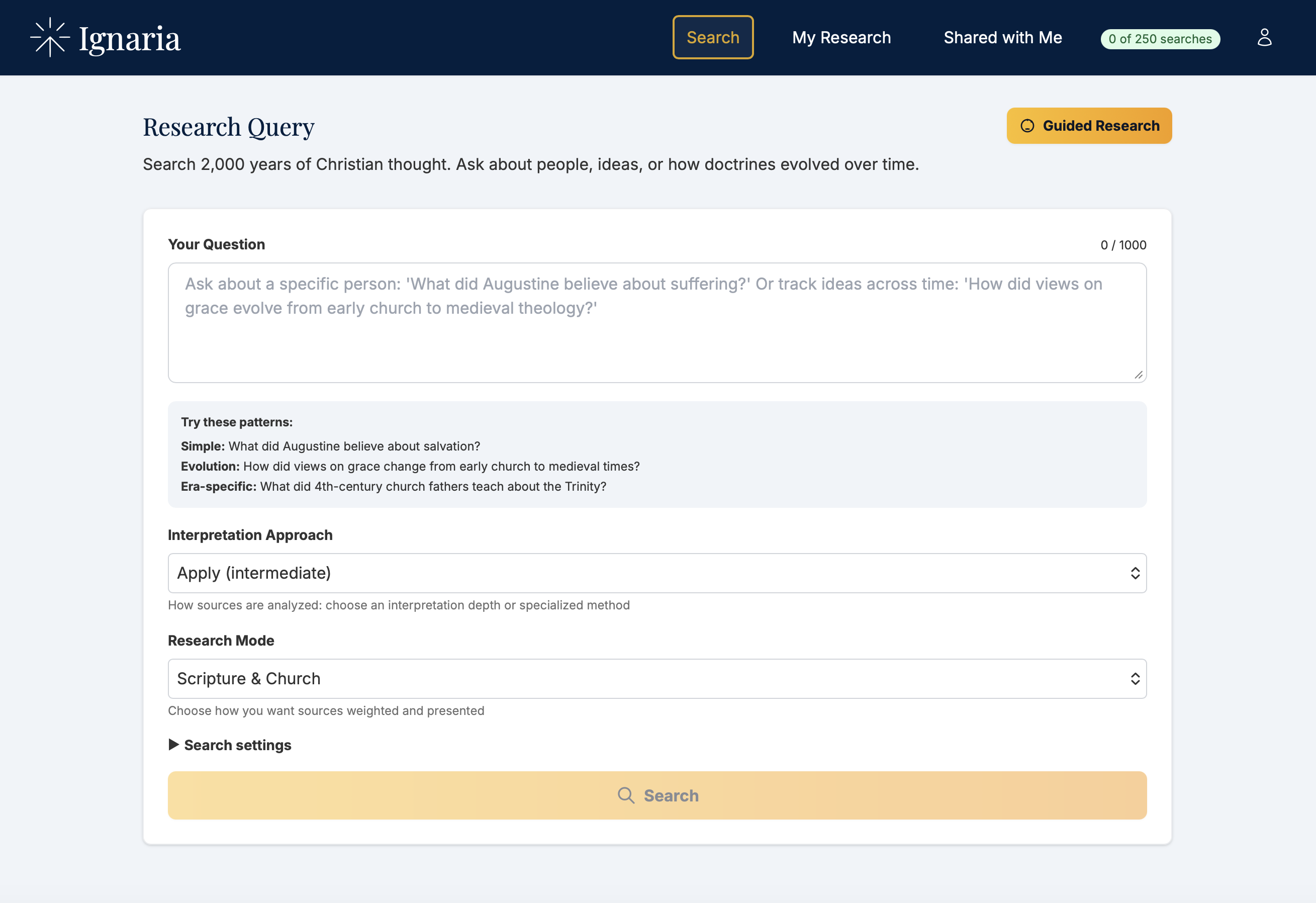Image resolution: width=1316 pixels, height=903 pixels.
Task: Switch to the Search navigation tab
Action: coord(713,37)
